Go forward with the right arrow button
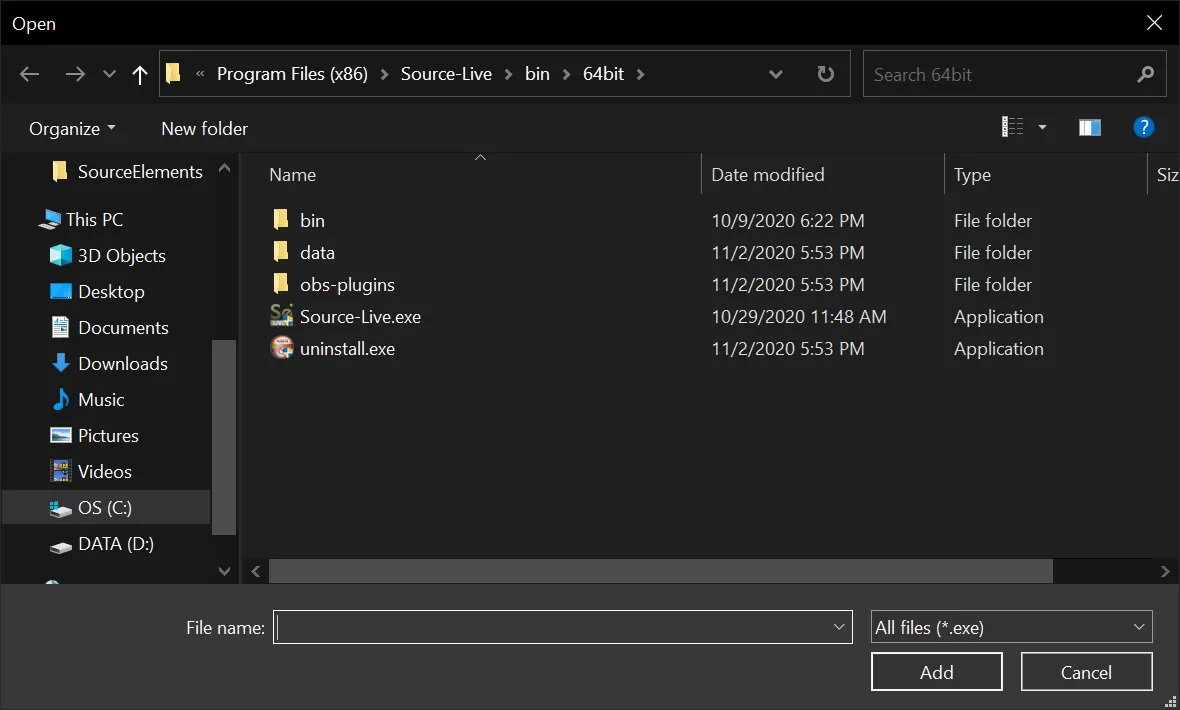This screenshot has height=710, width=1180. click(75, 74)
